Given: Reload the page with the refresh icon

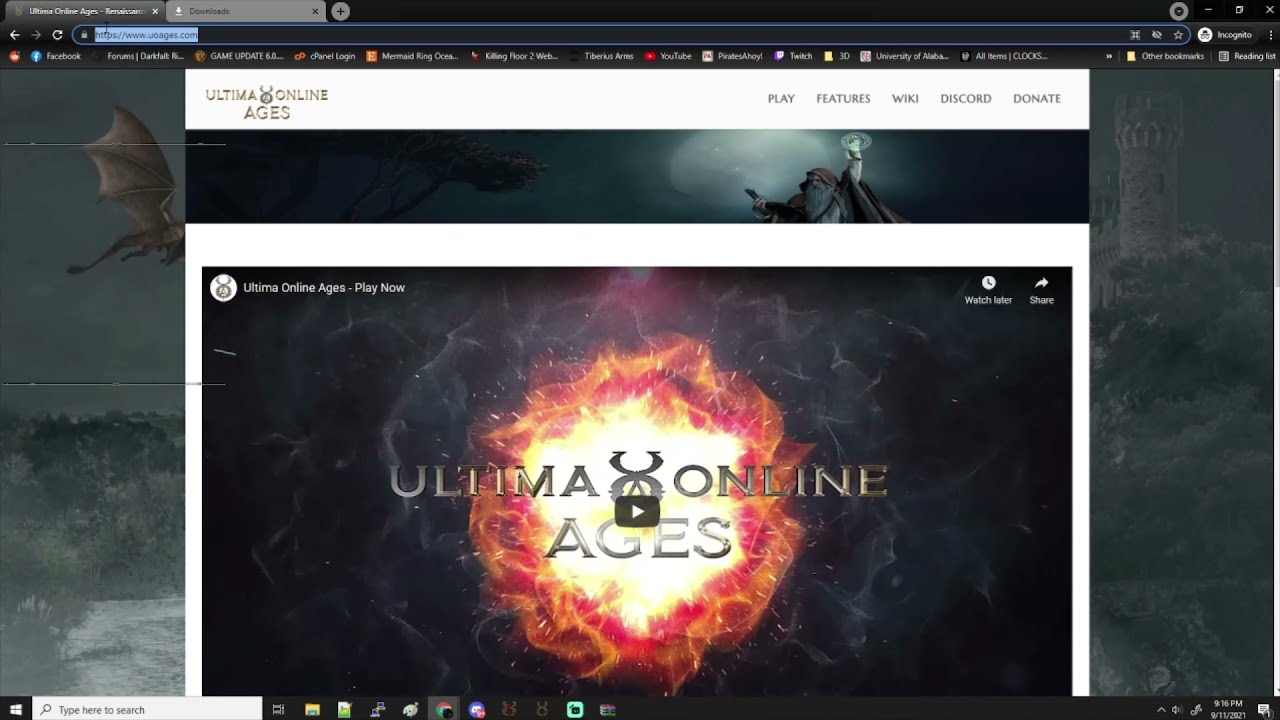Looking at the screenshot, I should pos(57,34).
